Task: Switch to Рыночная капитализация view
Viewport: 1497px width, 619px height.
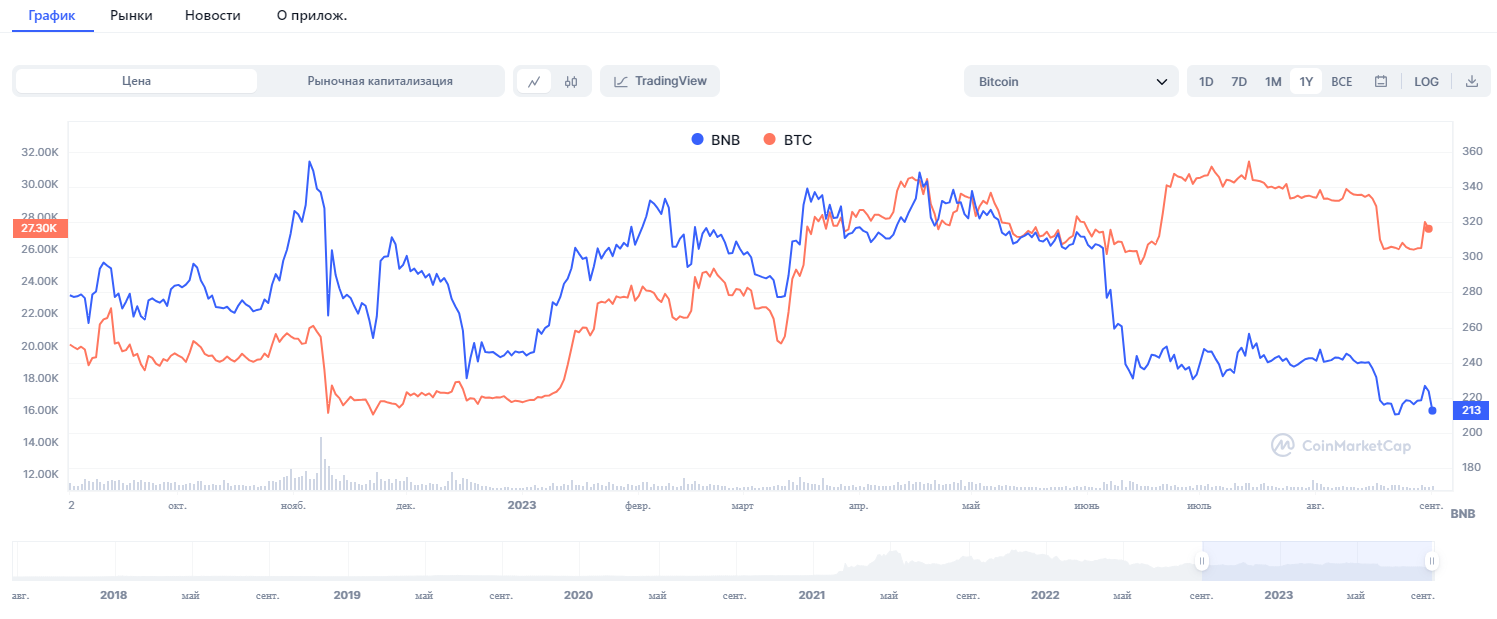Action: pos(380,81)
